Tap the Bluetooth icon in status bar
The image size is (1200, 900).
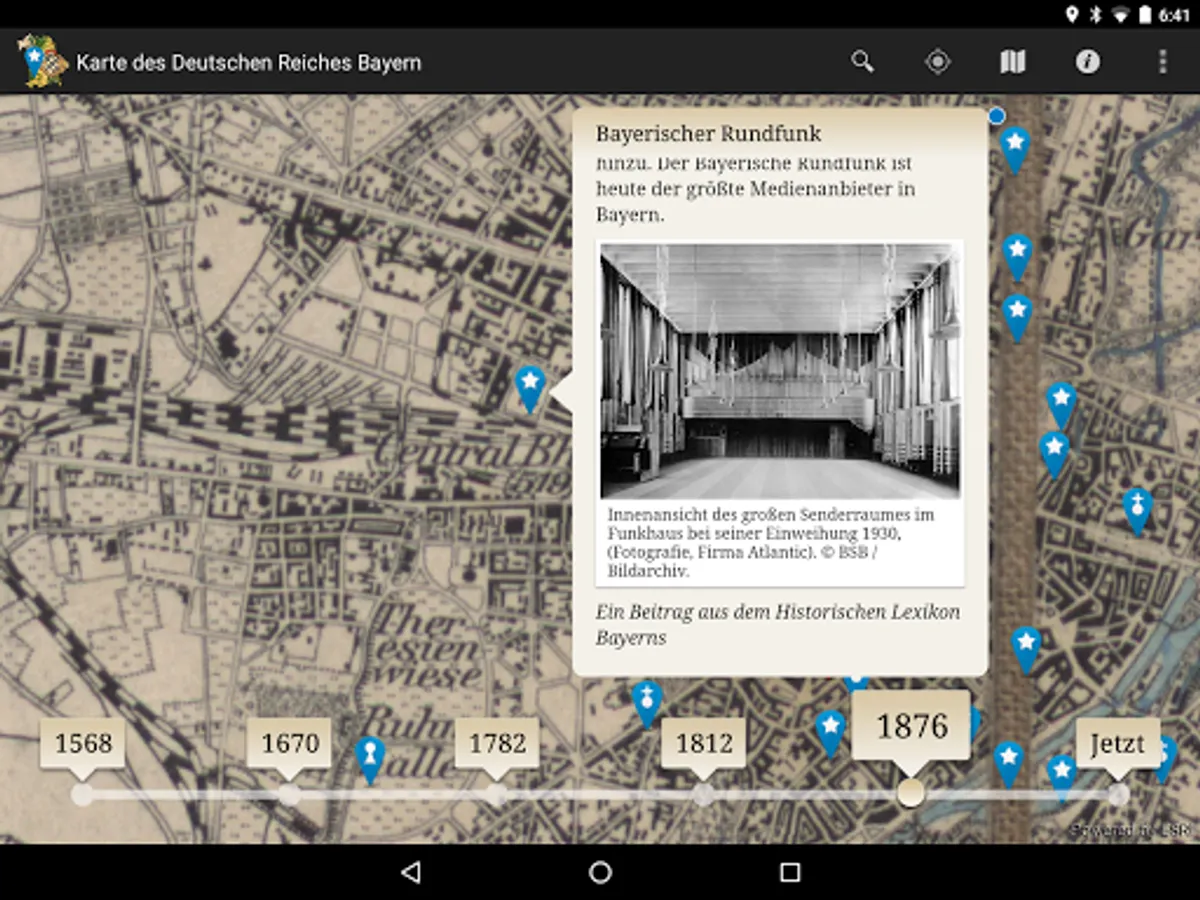pos(1095,14)
